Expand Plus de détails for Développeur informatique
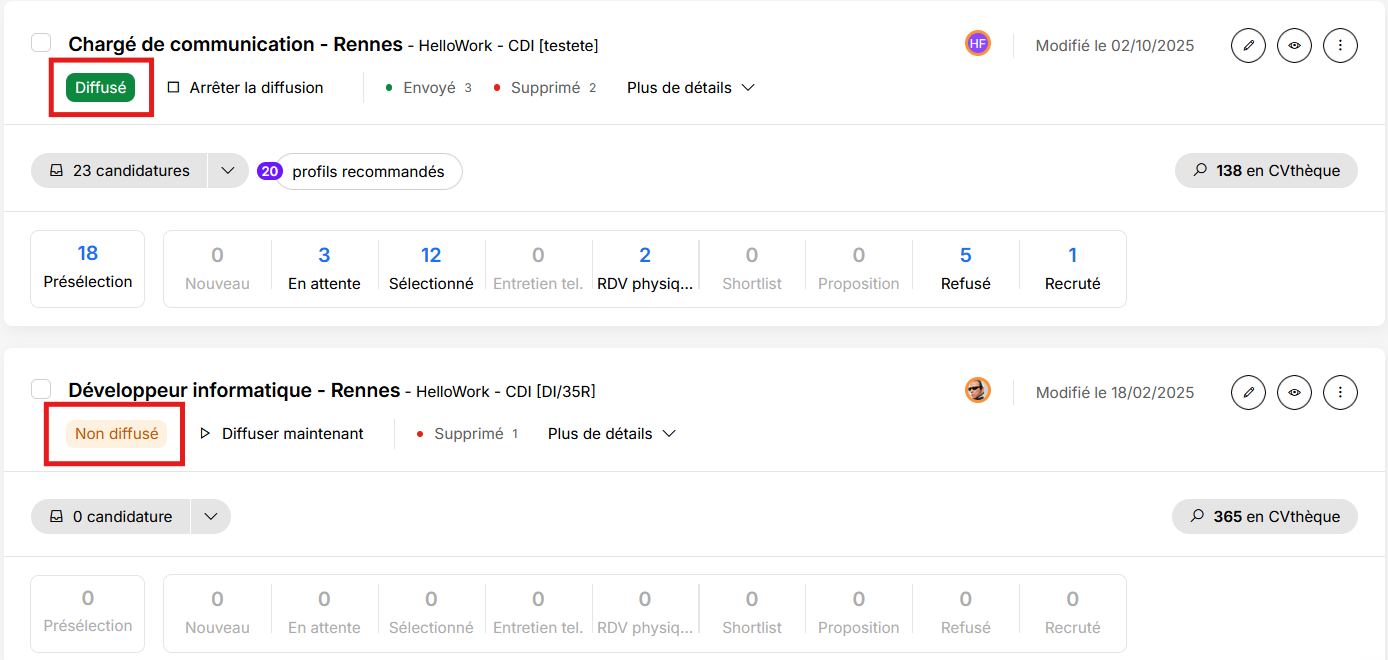The height and width of the screenshot is (660, 1388). [x=612, y=434]
